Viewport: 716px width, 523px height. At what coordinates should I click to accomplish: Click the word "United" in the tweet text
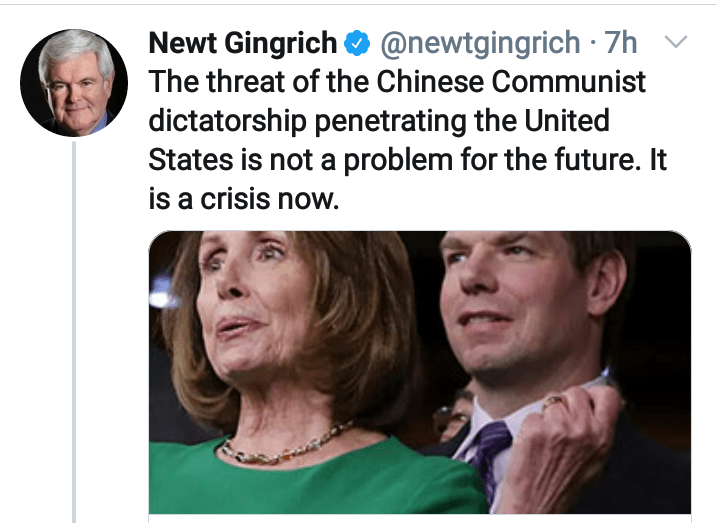pyautogui.click(x=567, y=120)
